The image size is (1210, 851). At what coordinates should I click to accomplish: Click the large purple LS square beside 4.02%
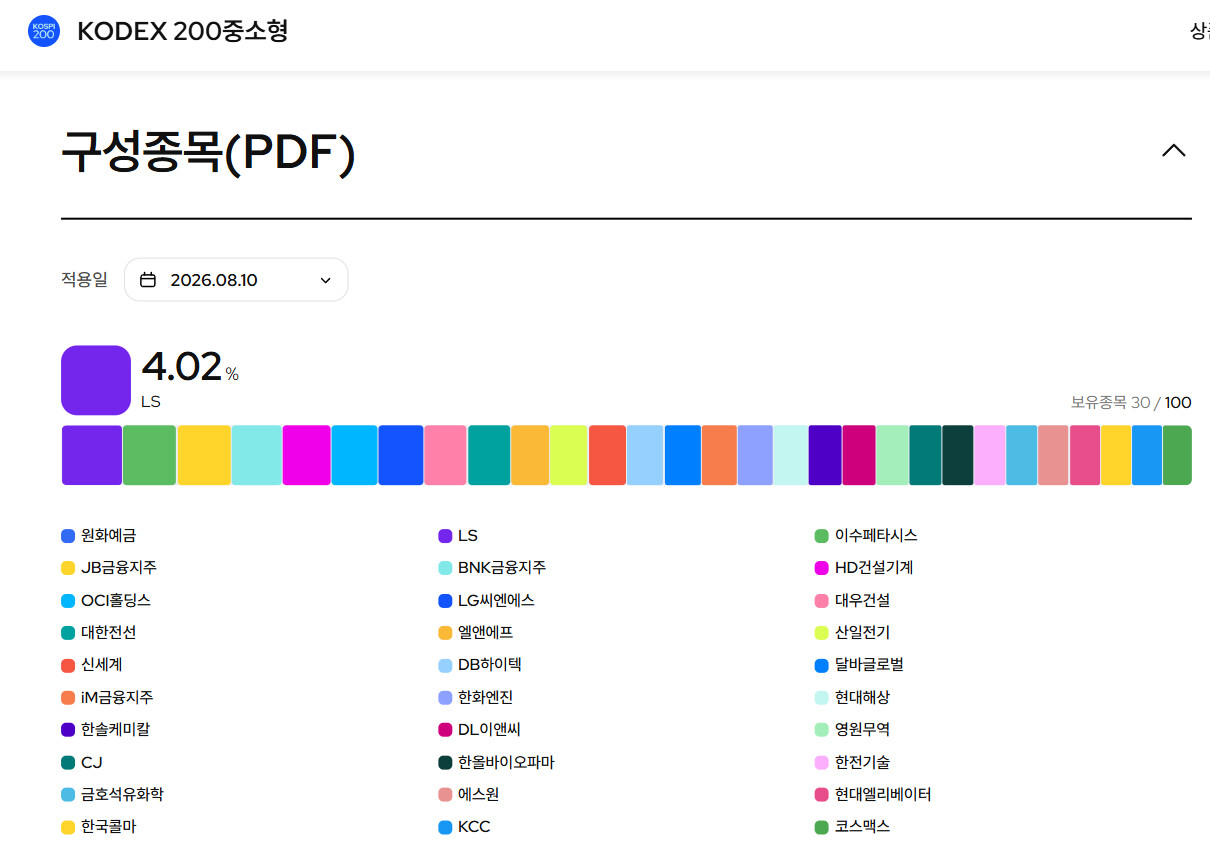click(x=96, y=380)
